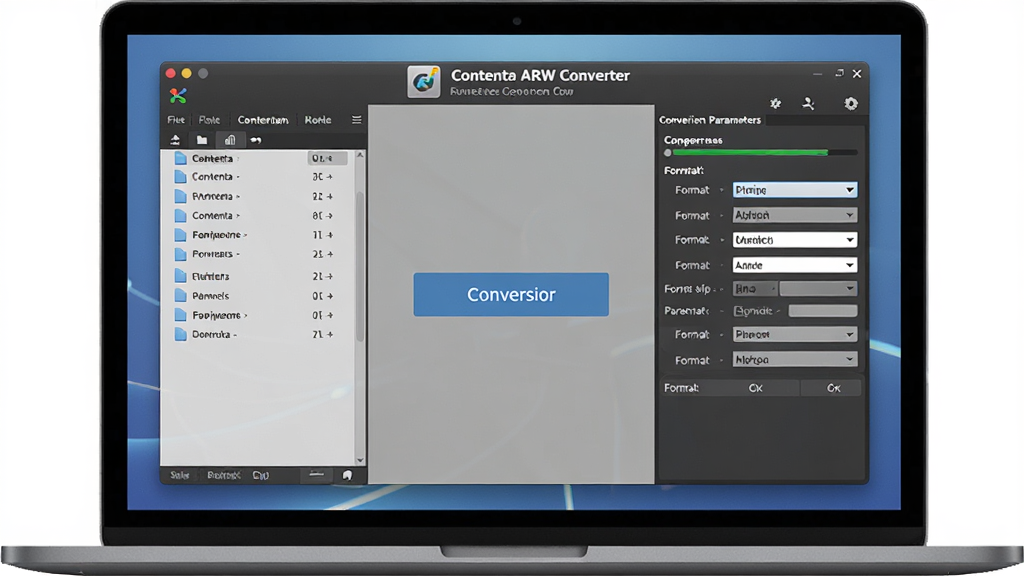
Task: Click the left OK button
Action: point(756,388)
